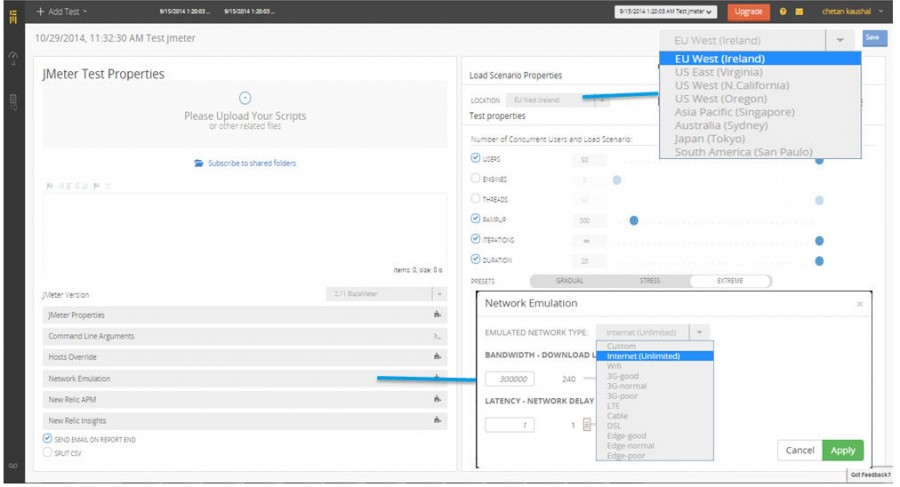This screenshot has width=900, height=487.
Task: Open the document icon in the left sidebar
Action: pyautogui.click(x=13, y=102)
